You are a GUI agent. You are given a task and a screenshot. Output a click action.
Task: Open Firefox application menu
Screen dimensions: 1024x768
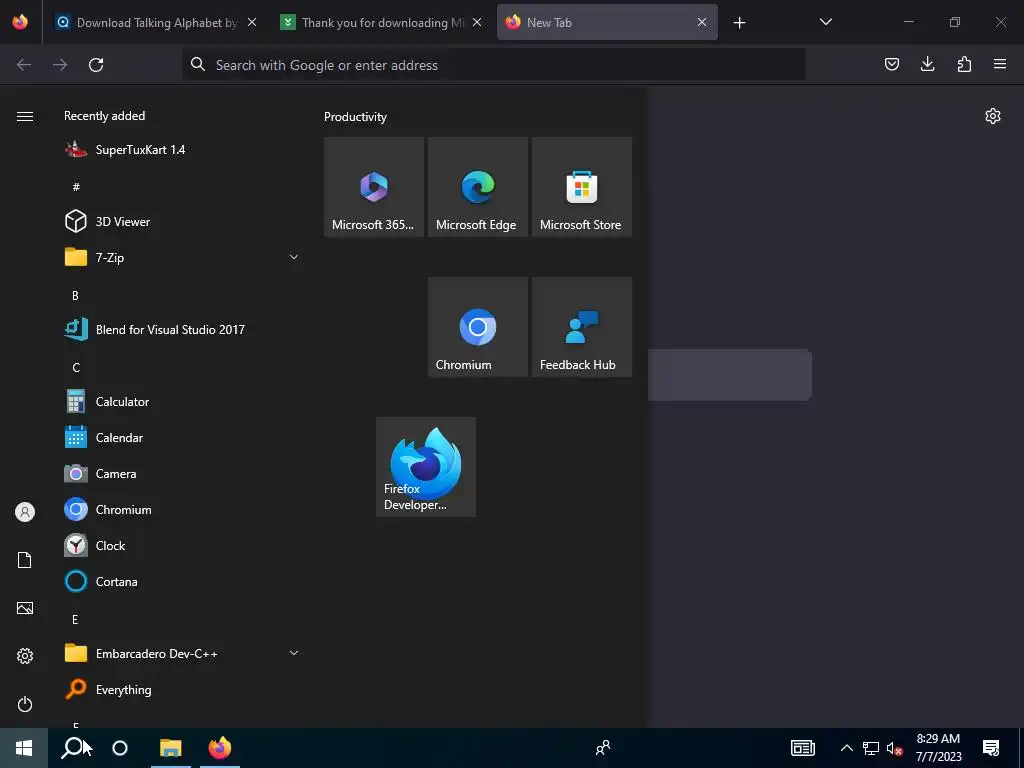point(999,64)
